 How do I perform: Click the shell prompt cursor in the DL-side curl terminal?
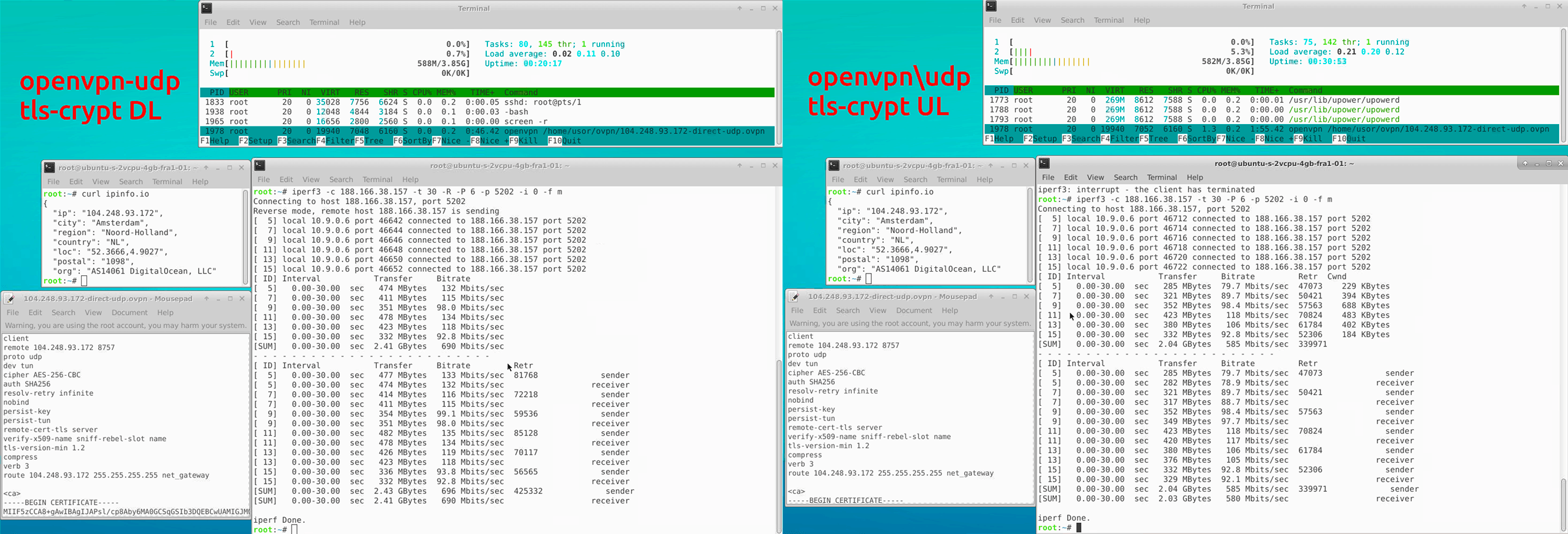click(x=84, y=281)
